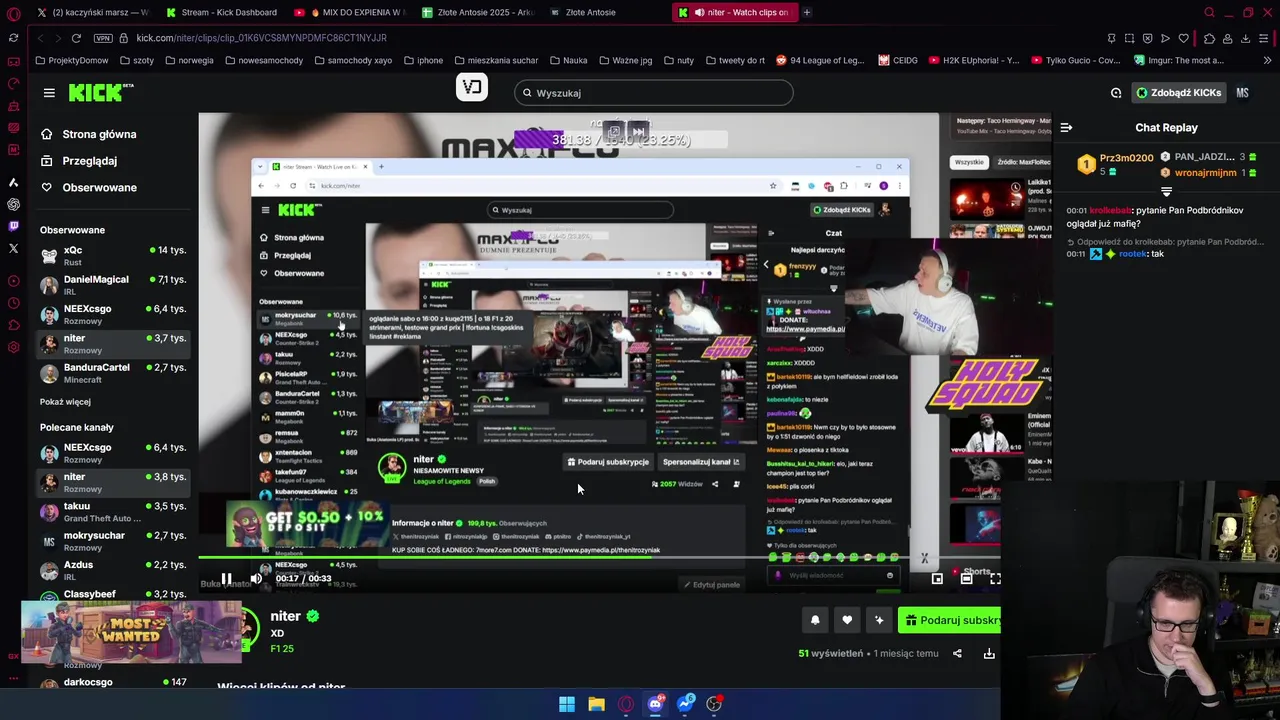
Task: Go to Strona główna
Action: (99, 134)
